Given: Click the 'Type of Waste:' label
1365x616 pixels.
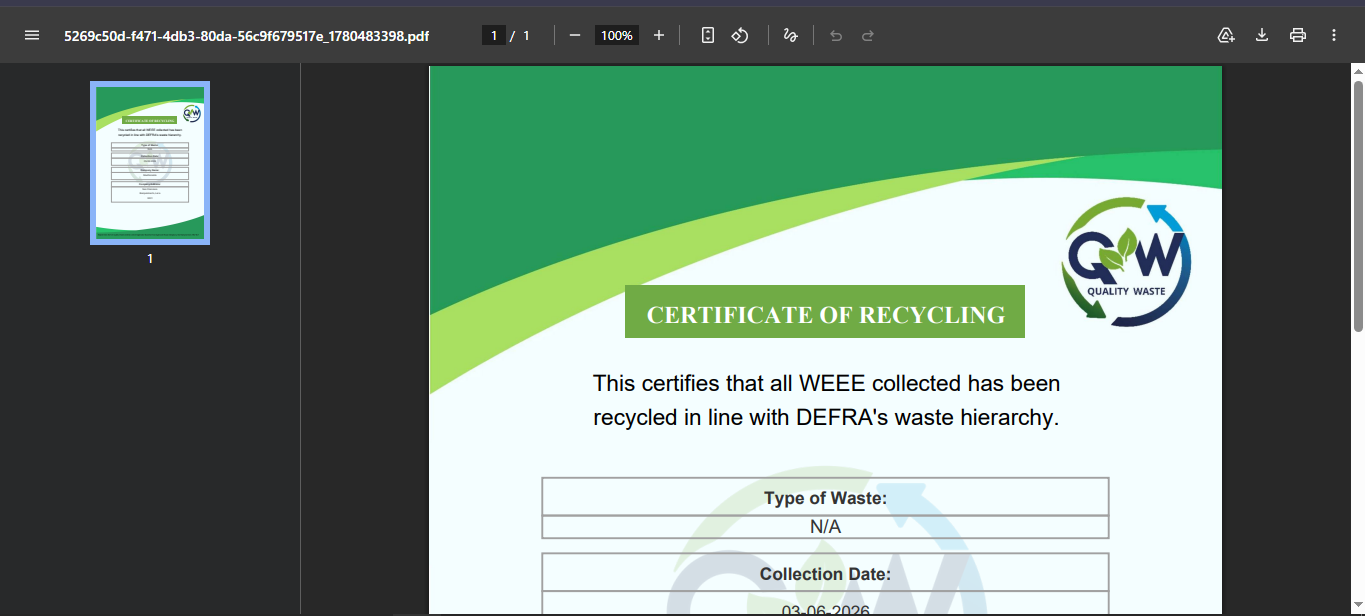Looking at the screenshot, I should (825, 497).
